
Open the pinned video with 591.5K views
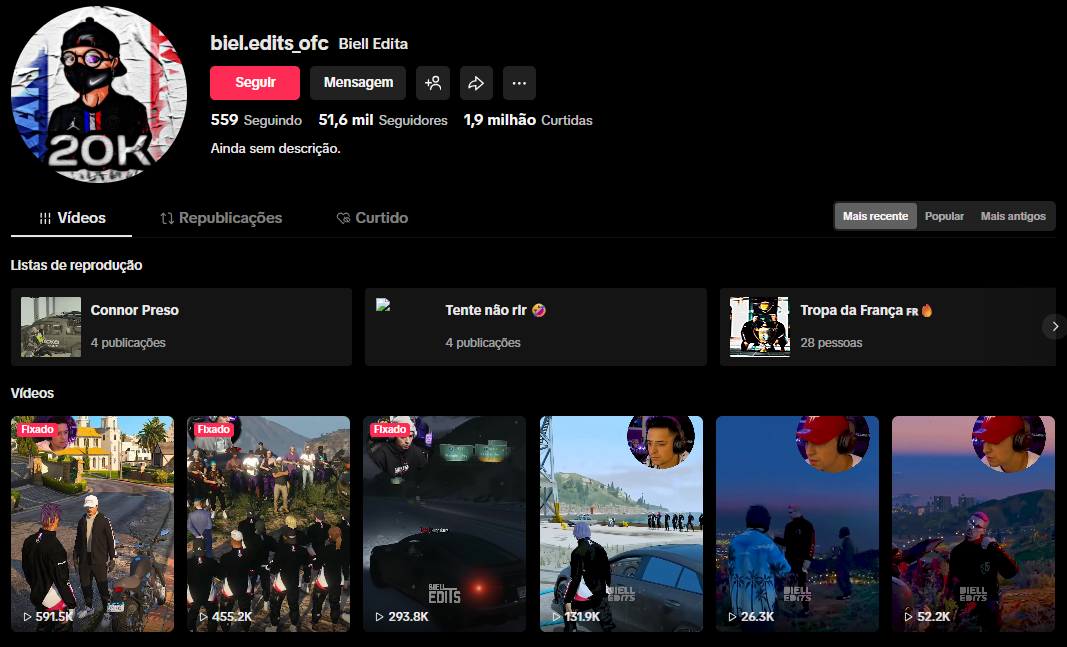tap(93, 524)
